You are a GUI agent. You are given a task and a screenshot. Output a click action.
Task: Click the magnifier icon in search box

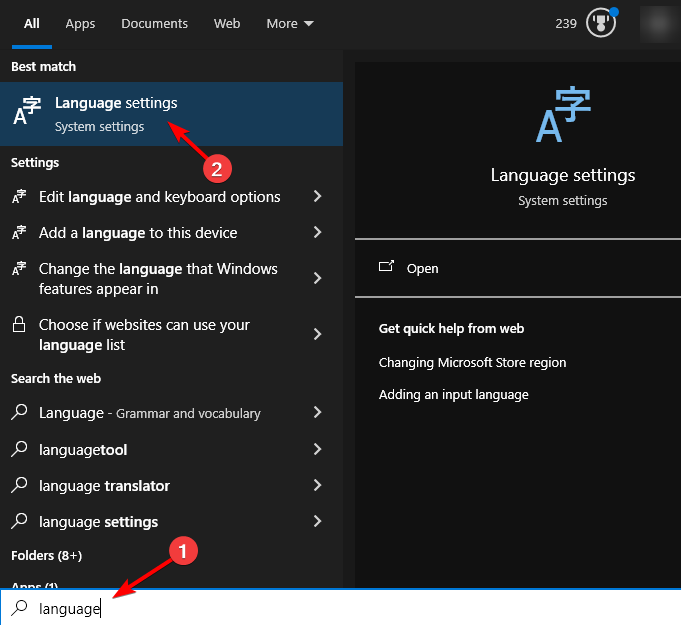click(19, 608)
